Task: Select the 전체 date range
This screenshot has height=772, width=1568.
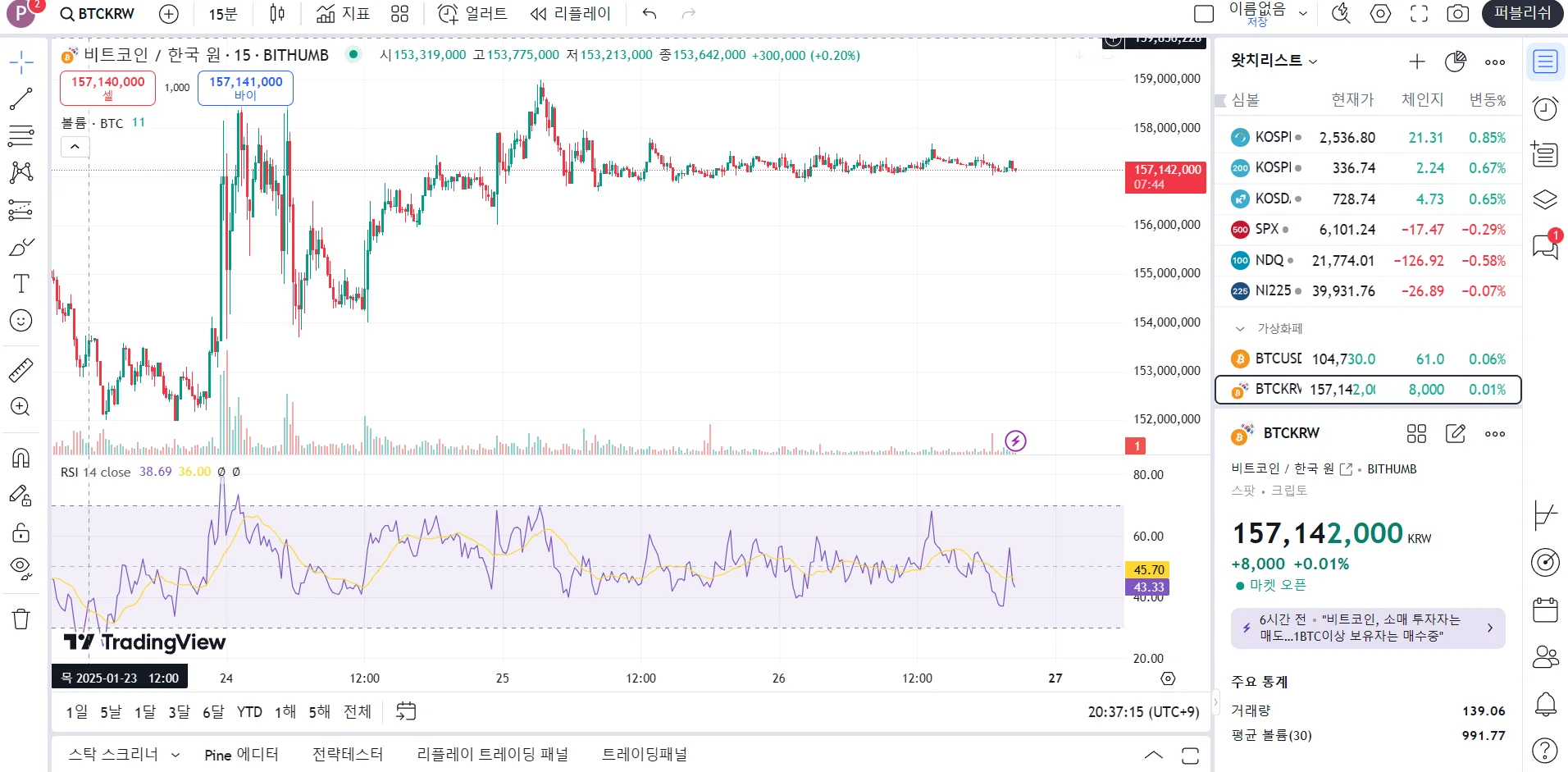Action: 358,711
